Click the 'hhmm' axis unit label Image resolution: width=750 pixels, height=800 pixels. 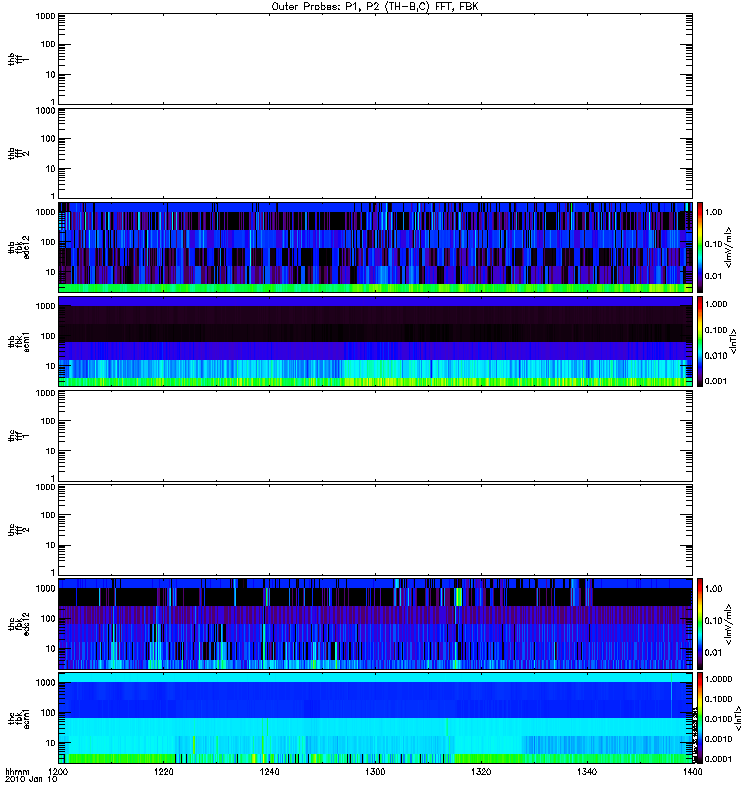tap(17, 771)
